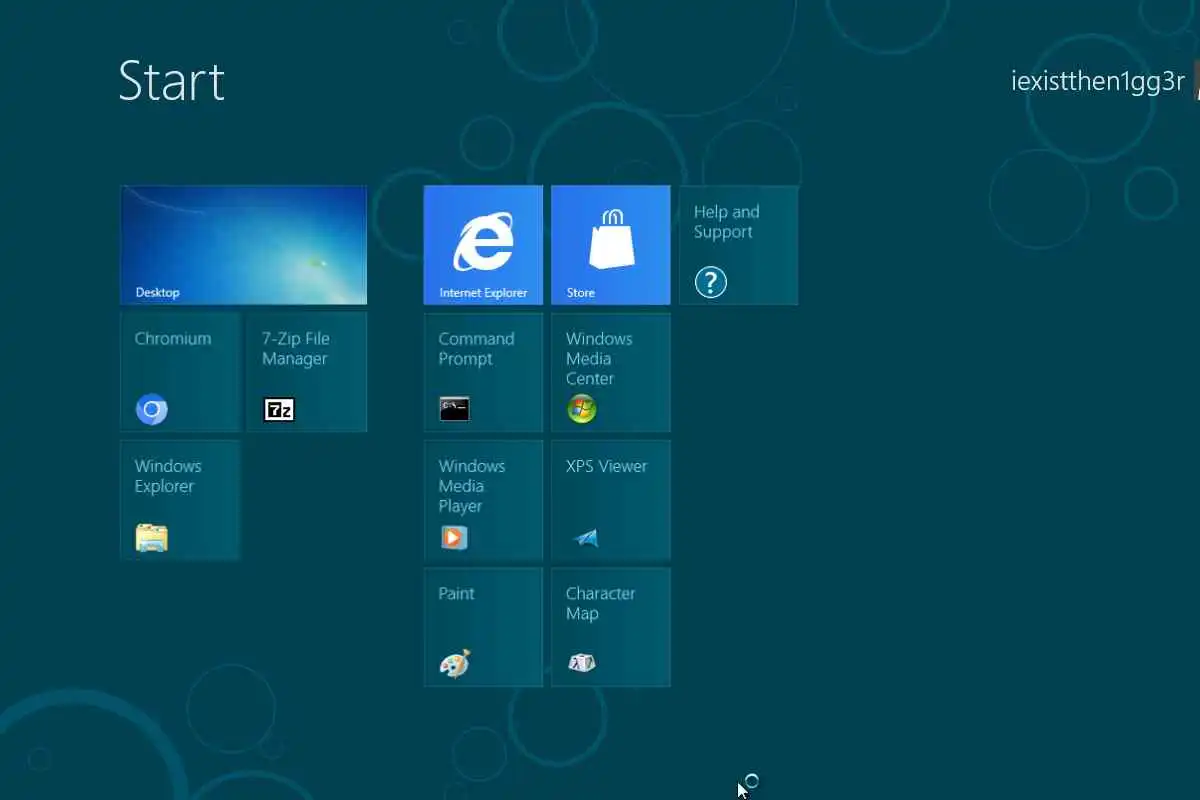Screen dimensions: 1200x800
Task: Open 7-Zip File Manager tile
Action: [307, 372]
